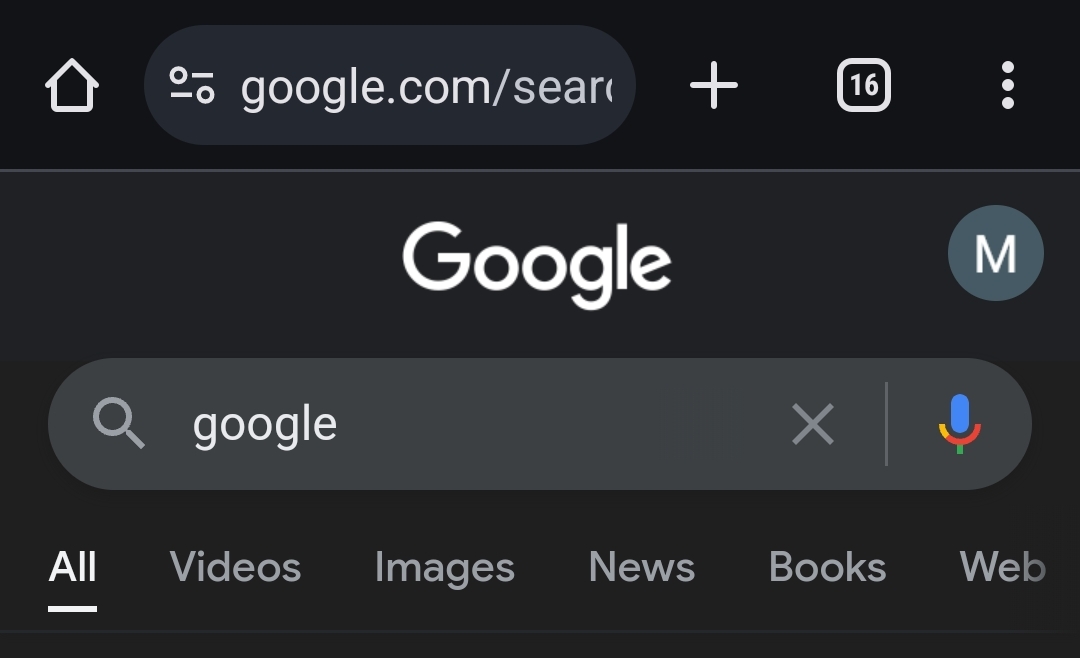Open site information settings icon
The width and height of the screenshot is (1080, 658).
pos(191,86)
